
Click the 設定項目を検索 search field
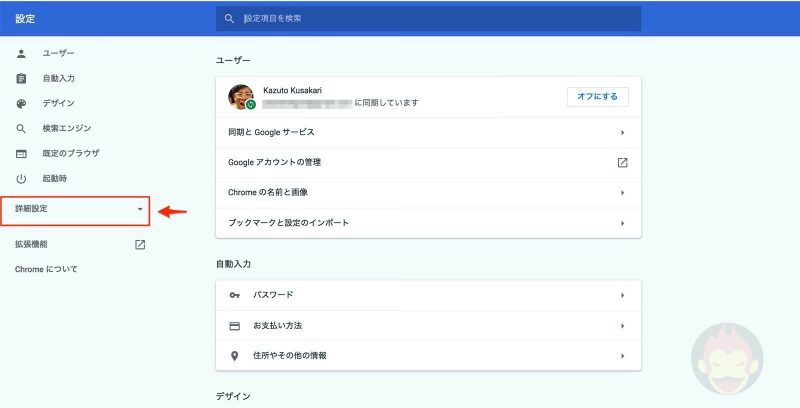pos(430,18)
